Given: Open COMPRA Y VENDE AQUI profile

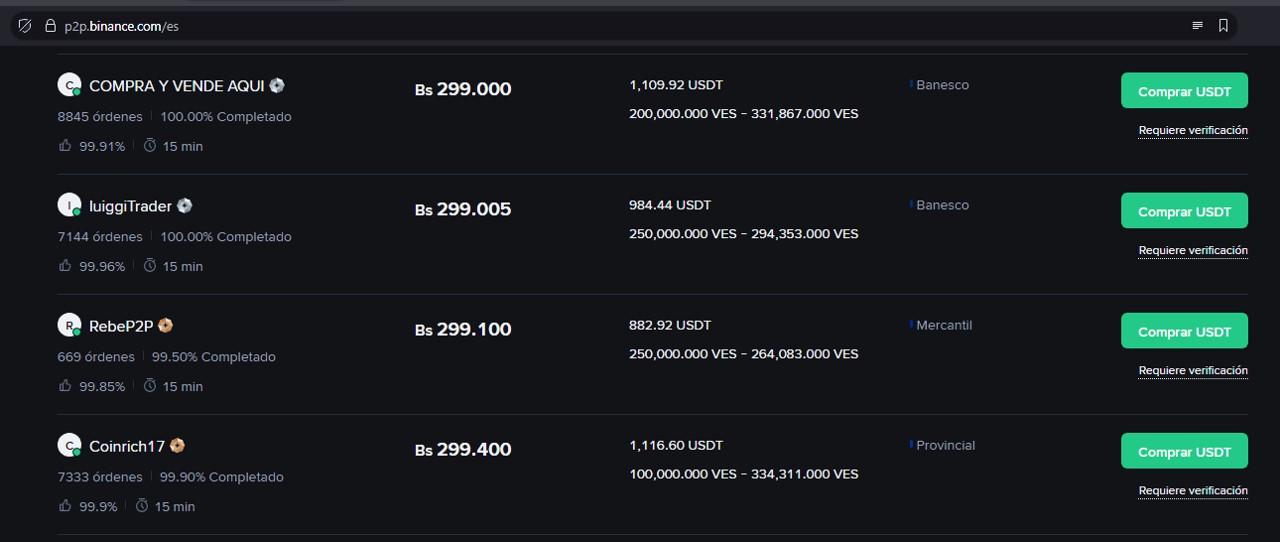Looking at the screenshot, I should [177, 86].
